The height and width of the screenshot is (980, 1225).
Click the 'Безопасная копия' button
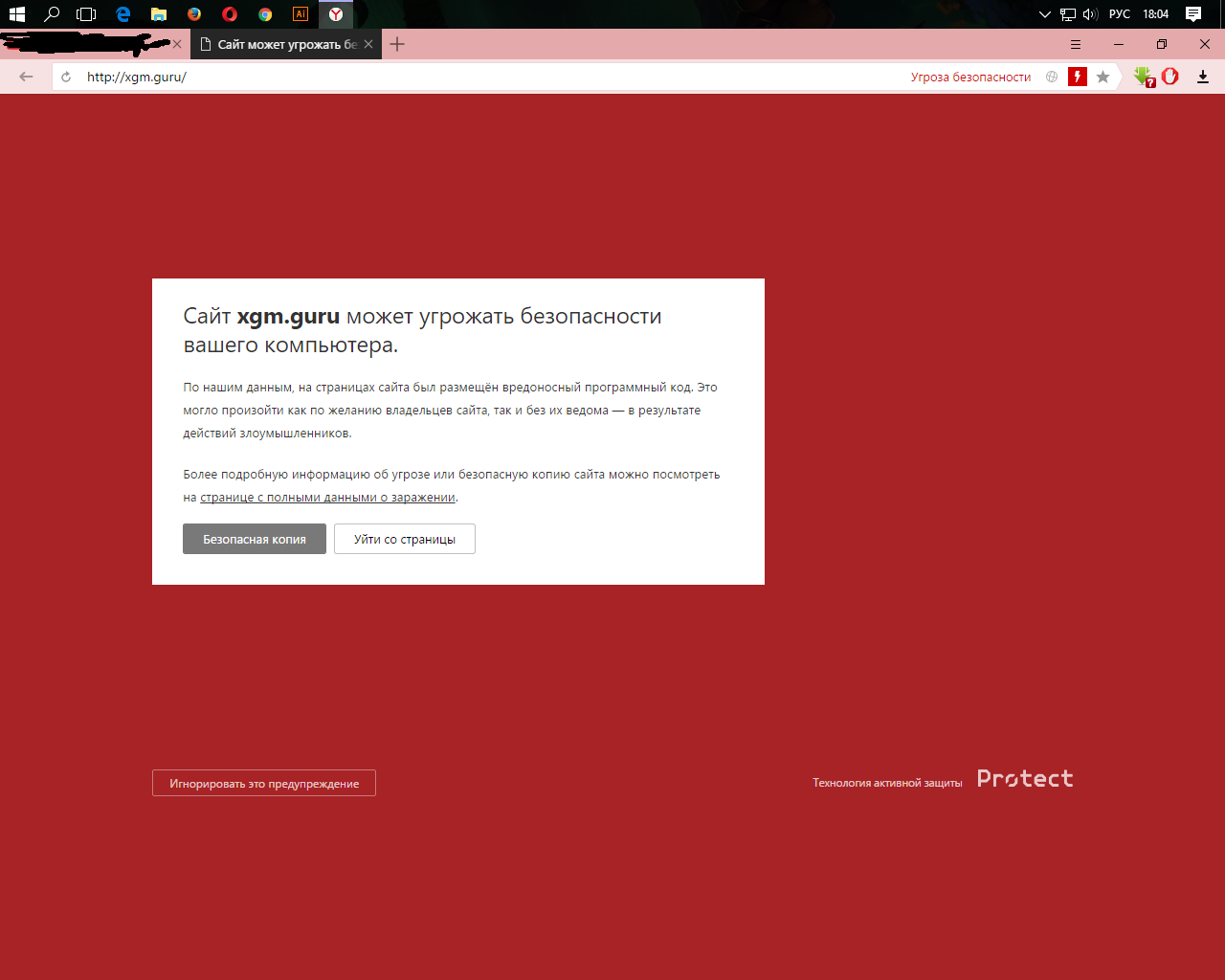[x=255, y=539]
